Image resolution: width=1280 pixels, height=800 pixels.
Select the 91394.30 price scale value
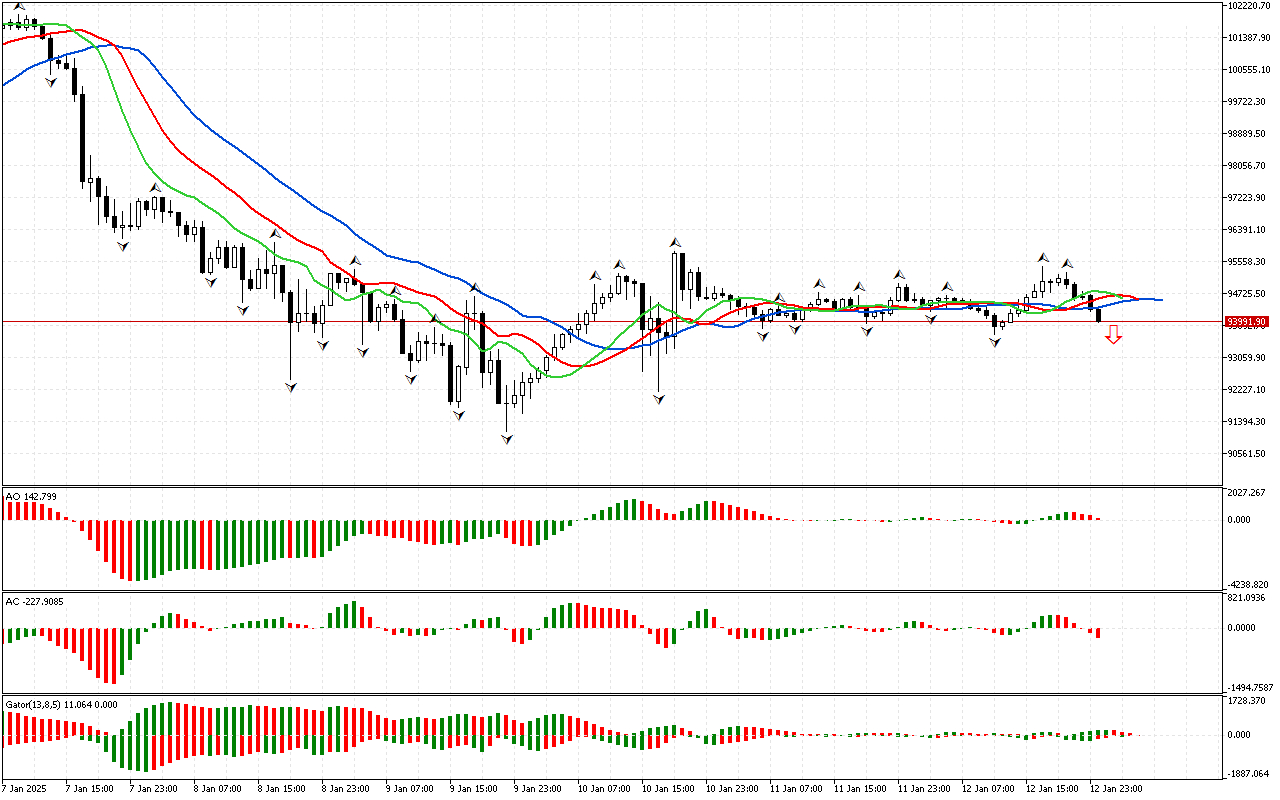tap(1248, 422)
